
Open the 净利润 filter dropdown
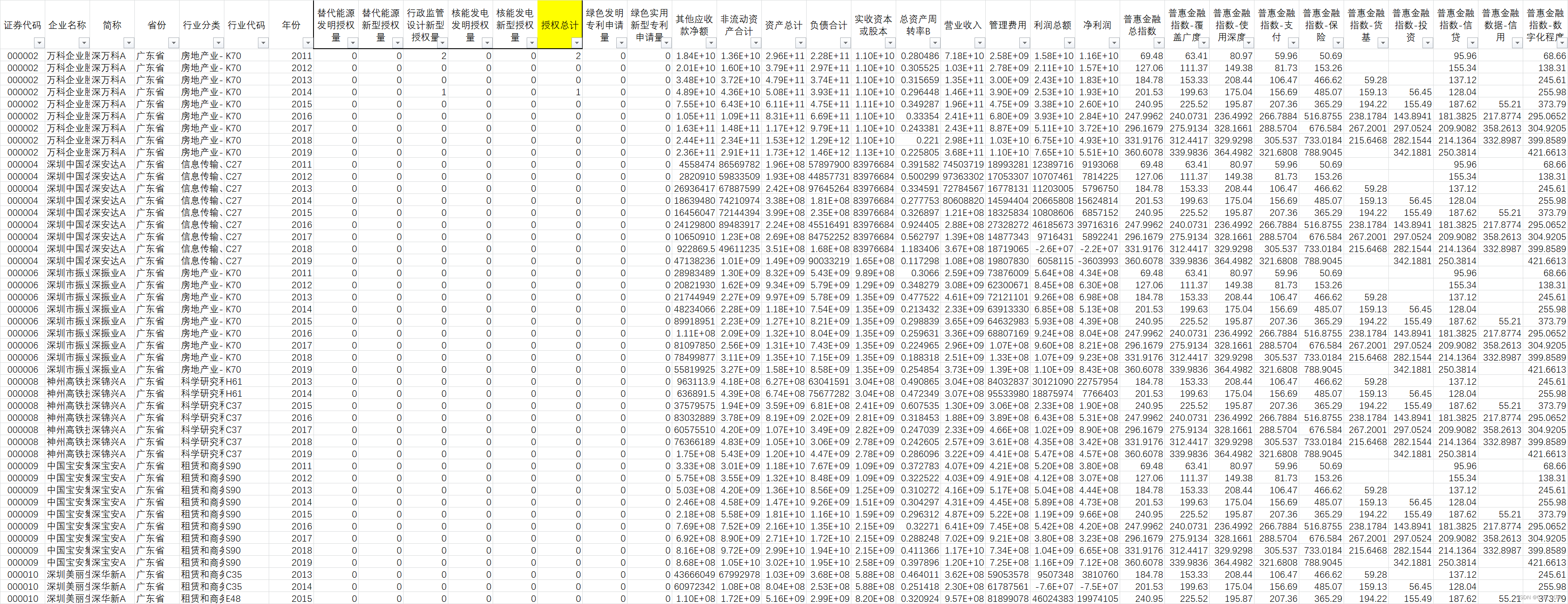tap(1114, 43)
